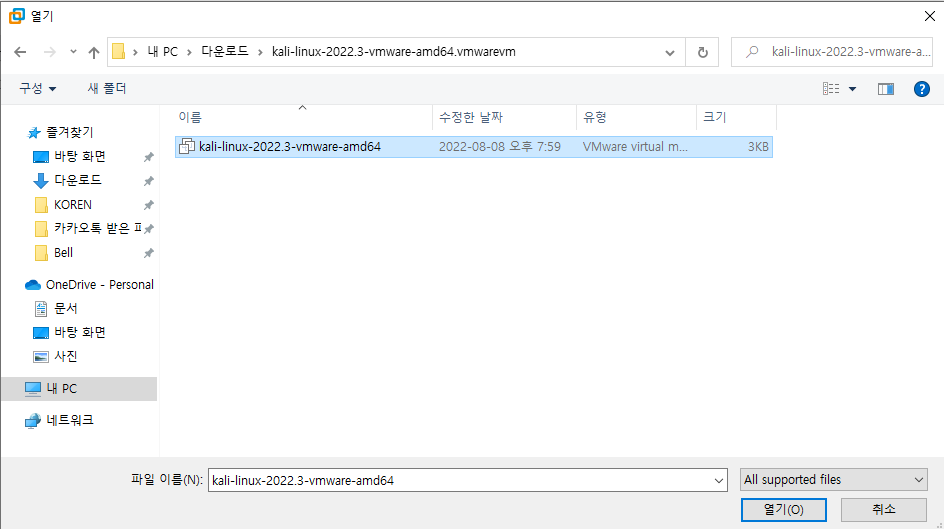The width and height of the screenshot is (944, 529).
Task: Click the 3KB size cell
Action: (x=758, y=147)
